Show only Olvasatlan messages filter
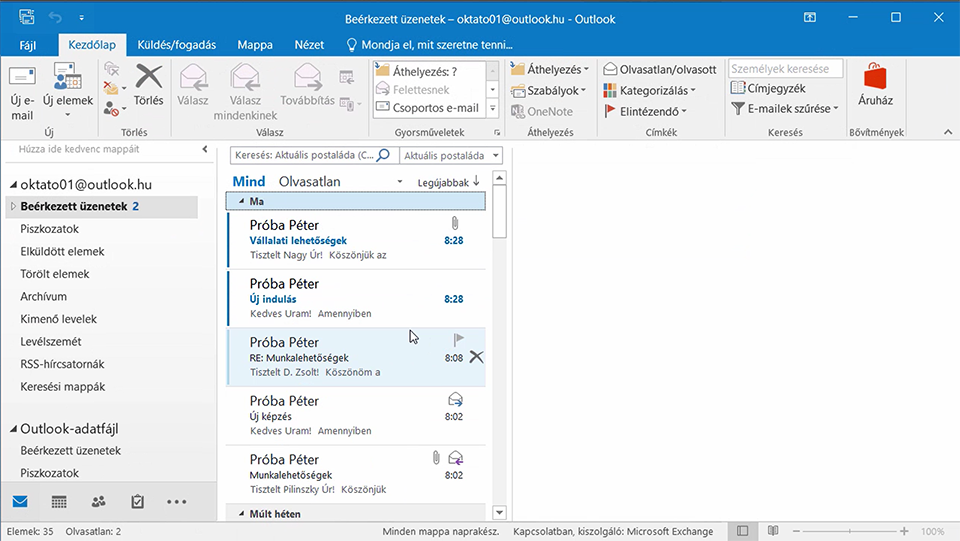Image resolution: width=960 pixels, height=541 pixels. (x=309, y=182)
